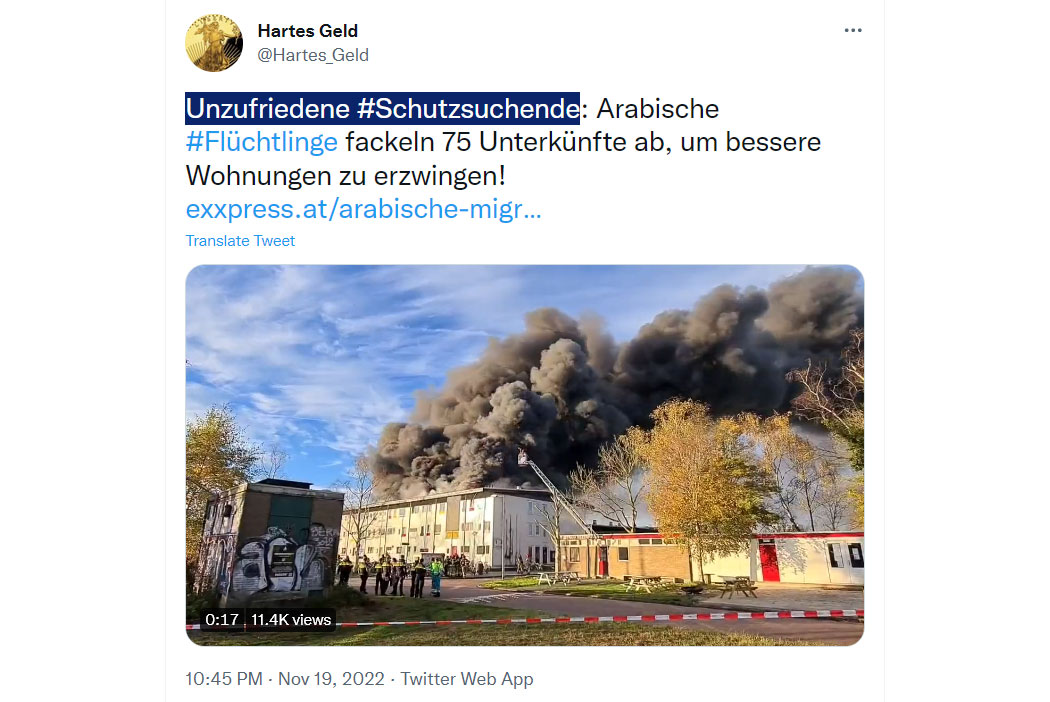
Task: Play the fire smoke video
Action: tap(524, 455)
